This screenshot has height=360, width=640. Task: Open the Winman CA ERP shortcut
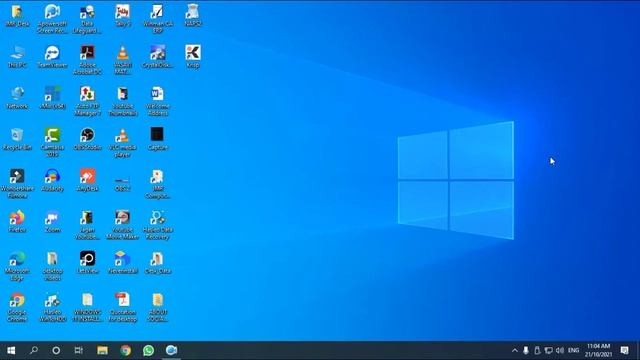158,18
